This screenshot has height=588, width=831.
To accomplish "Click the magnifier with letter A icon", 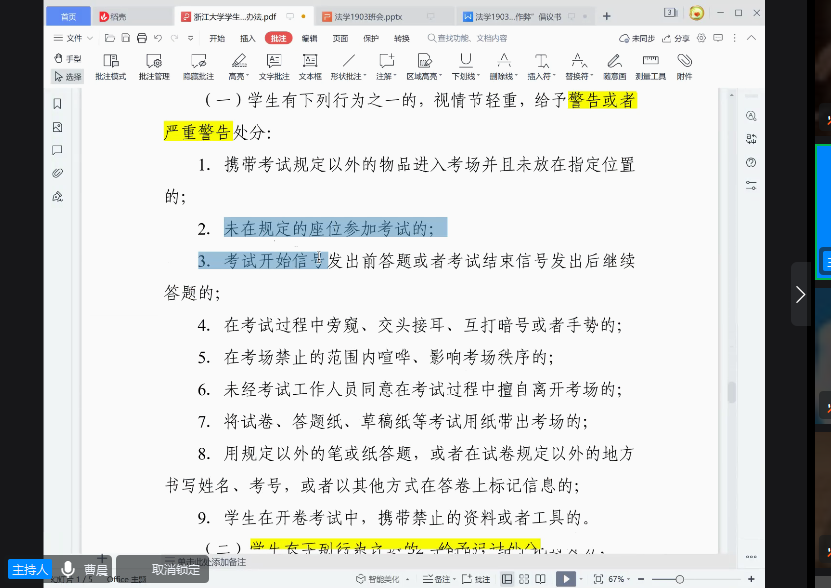I will coord(751,116).
